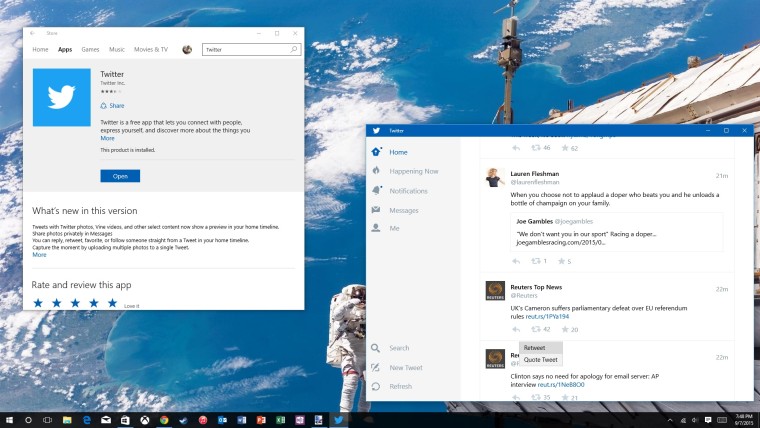
Task: Open the quoted Joe Gambles tweet
Action: coord(617,232)
